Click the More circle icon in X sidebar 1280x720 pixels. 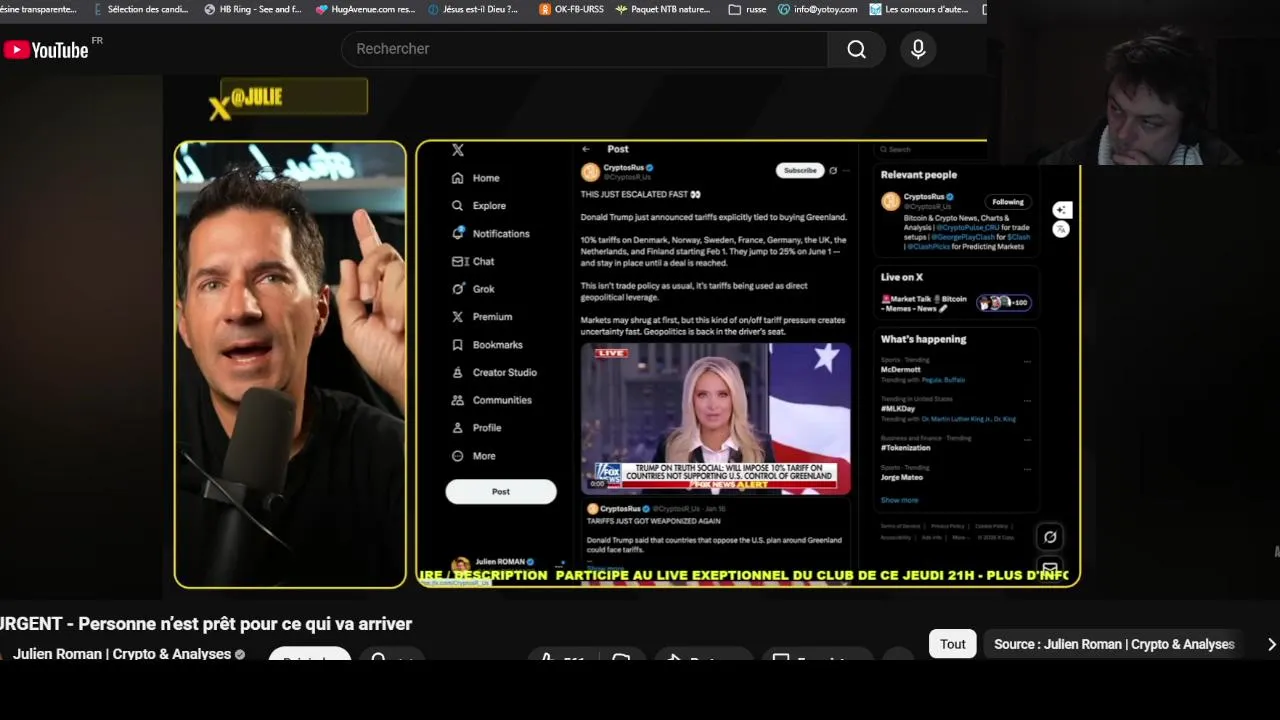click(458, 456)
